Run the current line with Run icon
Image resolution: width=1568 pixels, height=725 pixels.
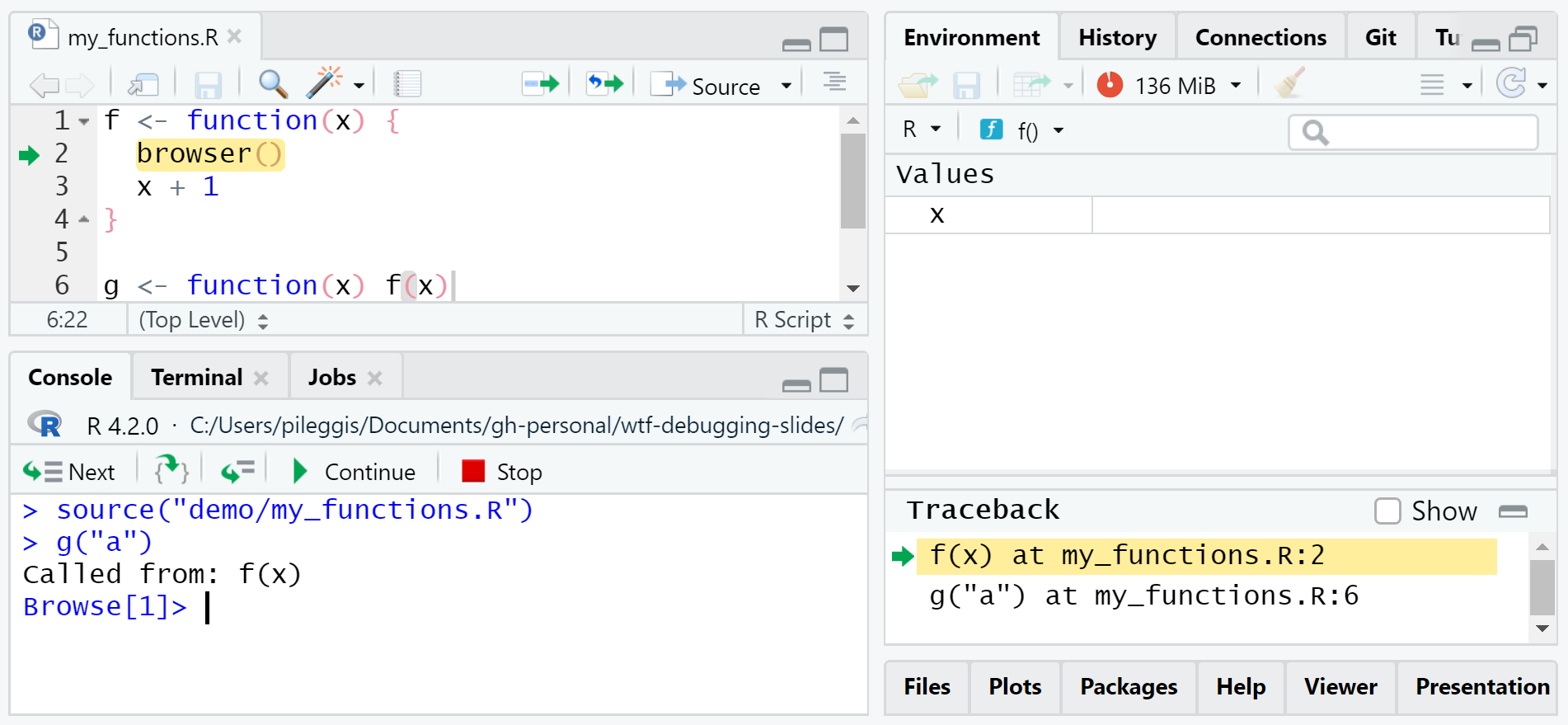point(541,84)
